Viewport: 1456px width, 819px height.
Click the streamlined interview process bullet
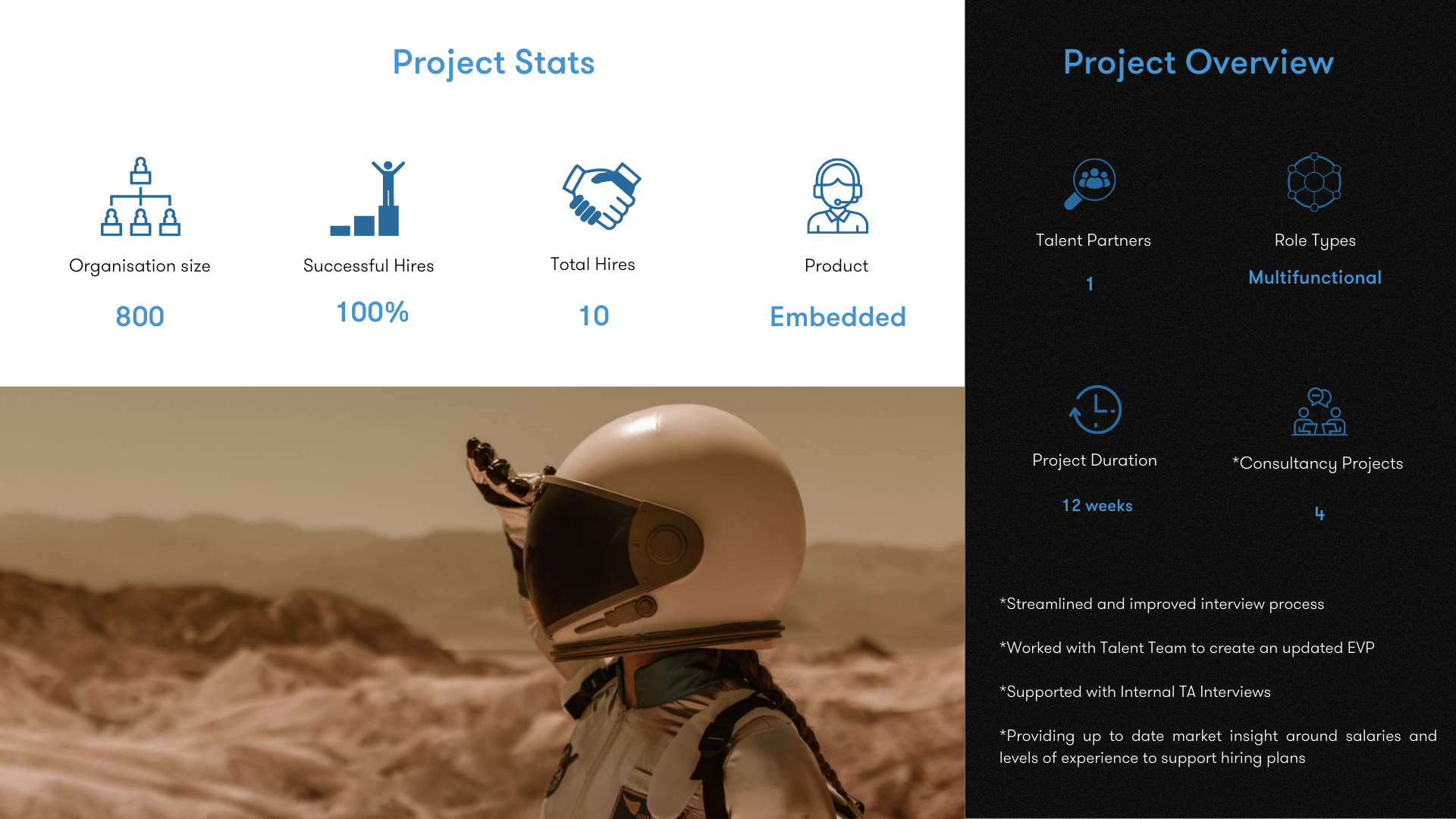coord(1162,604)
